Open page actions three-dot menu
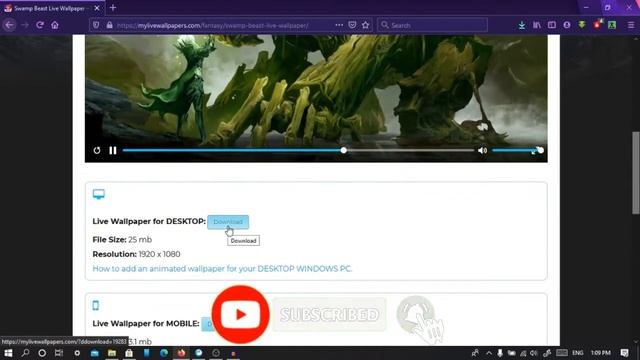 point(339,25)
